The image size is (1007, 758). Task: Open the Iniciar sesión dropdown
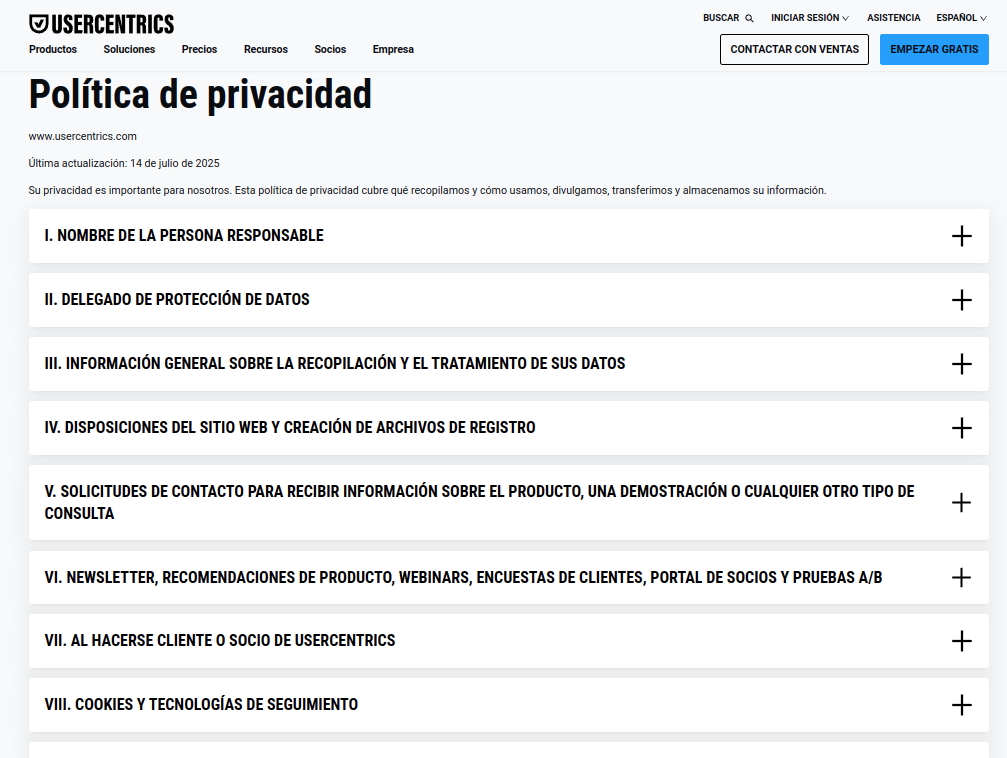coord(810,18)
